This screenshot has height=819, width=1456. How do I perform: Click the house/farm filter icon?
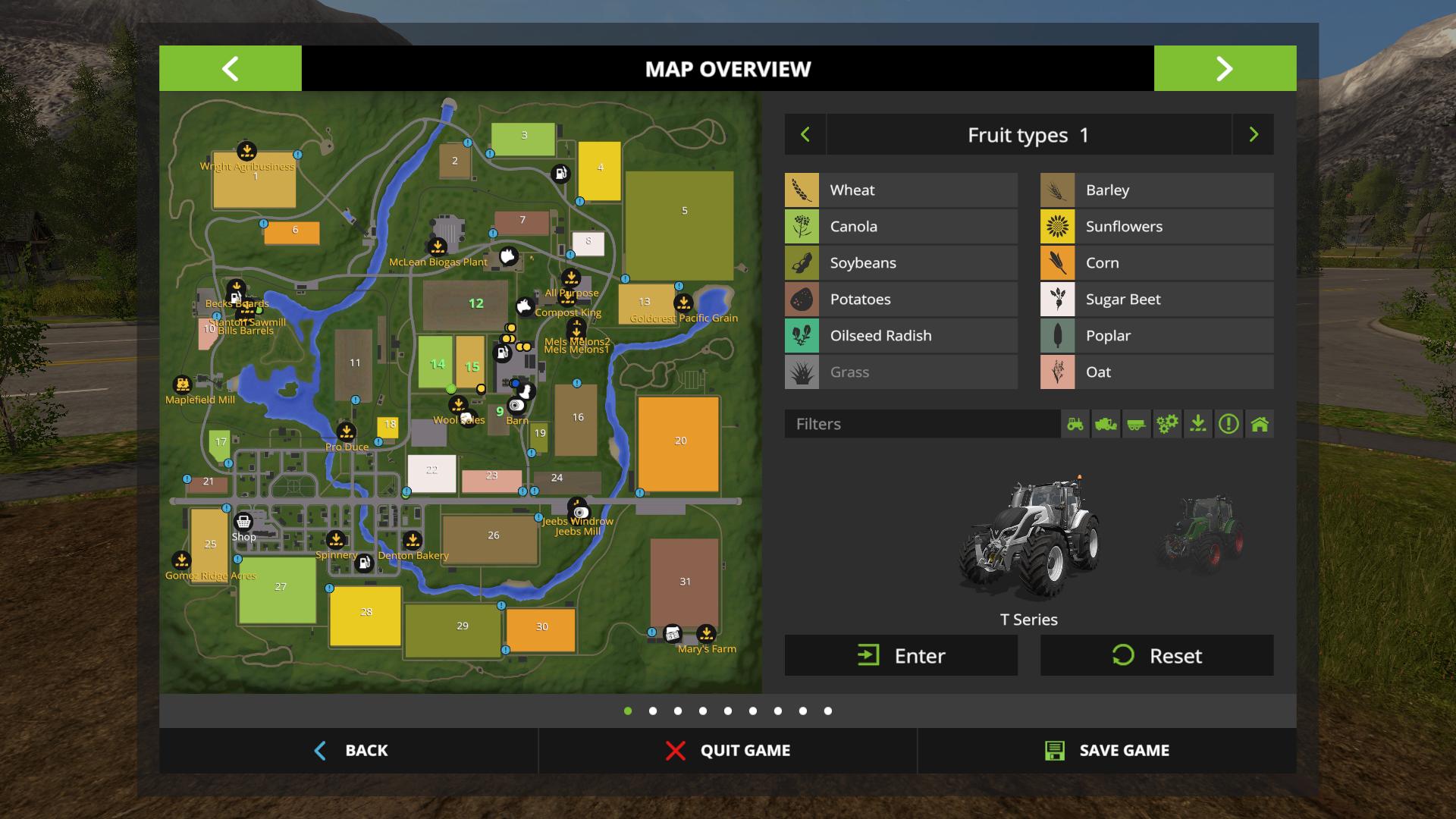click(1258, 424)
